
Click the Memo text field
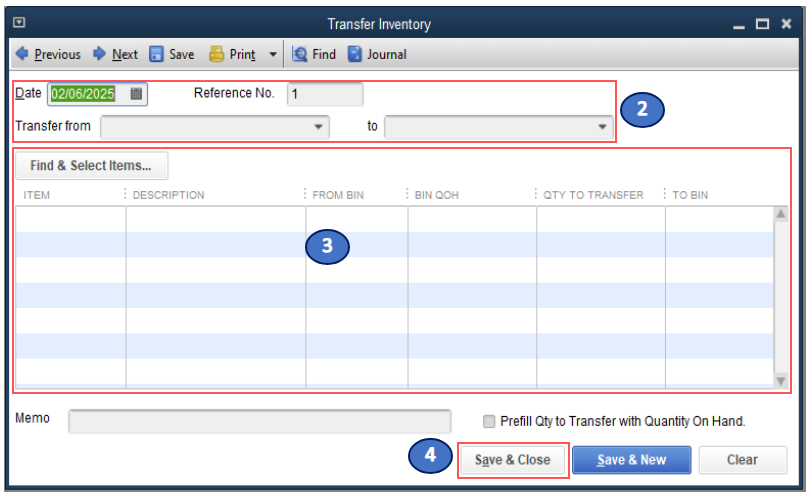point(260,421)
